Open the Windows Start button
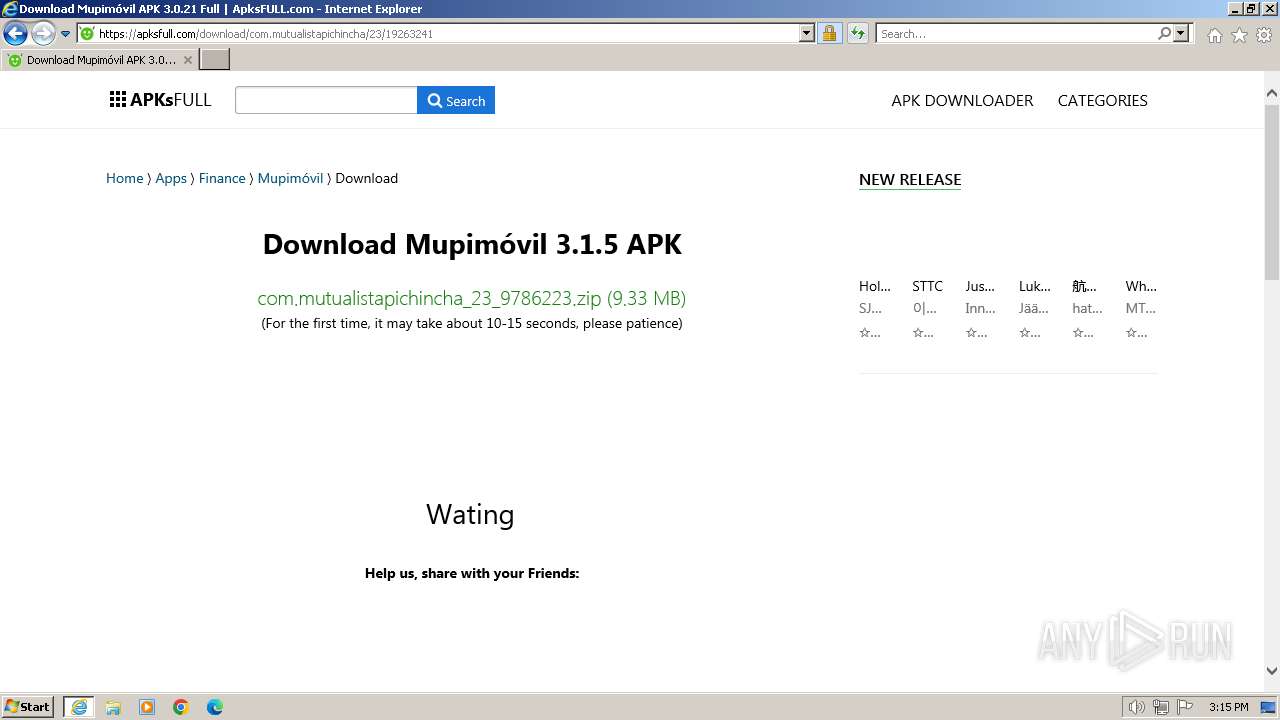The image size is (1280, 720). click(27, 706)
